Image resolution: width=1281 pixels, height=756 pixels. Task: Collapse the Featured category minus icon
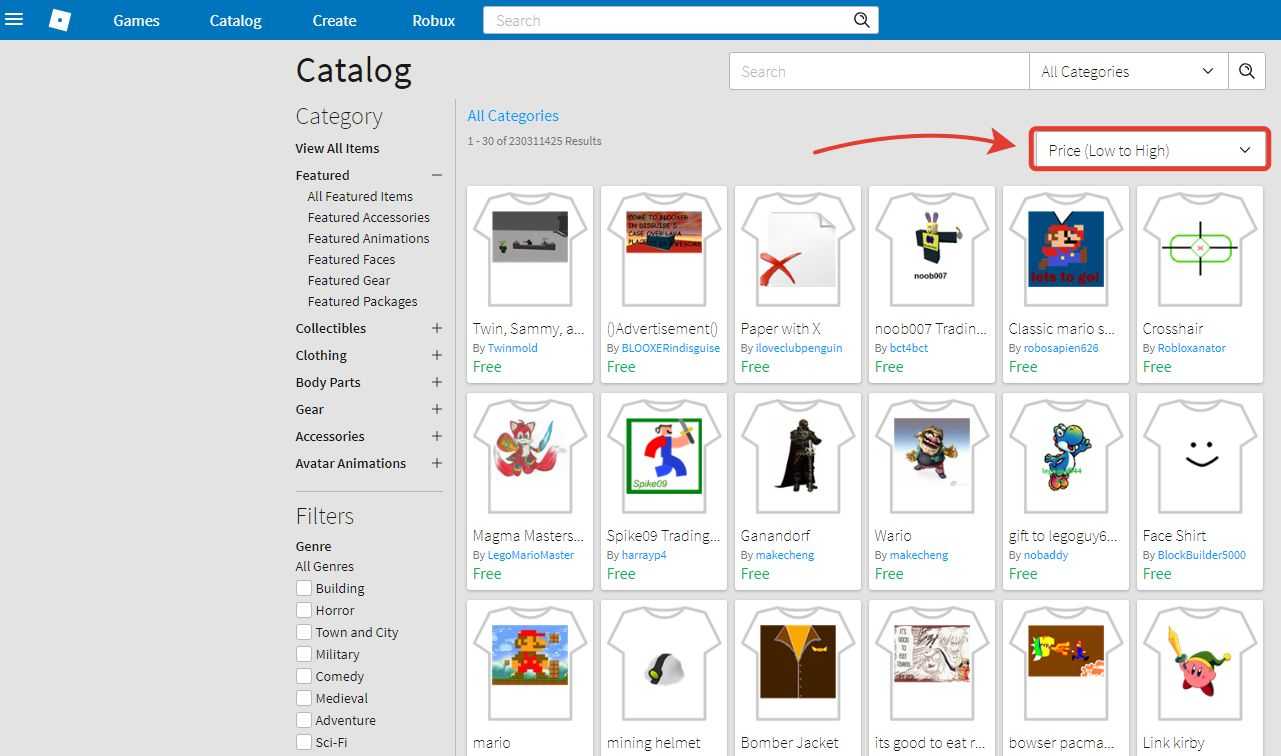point(436,175)
